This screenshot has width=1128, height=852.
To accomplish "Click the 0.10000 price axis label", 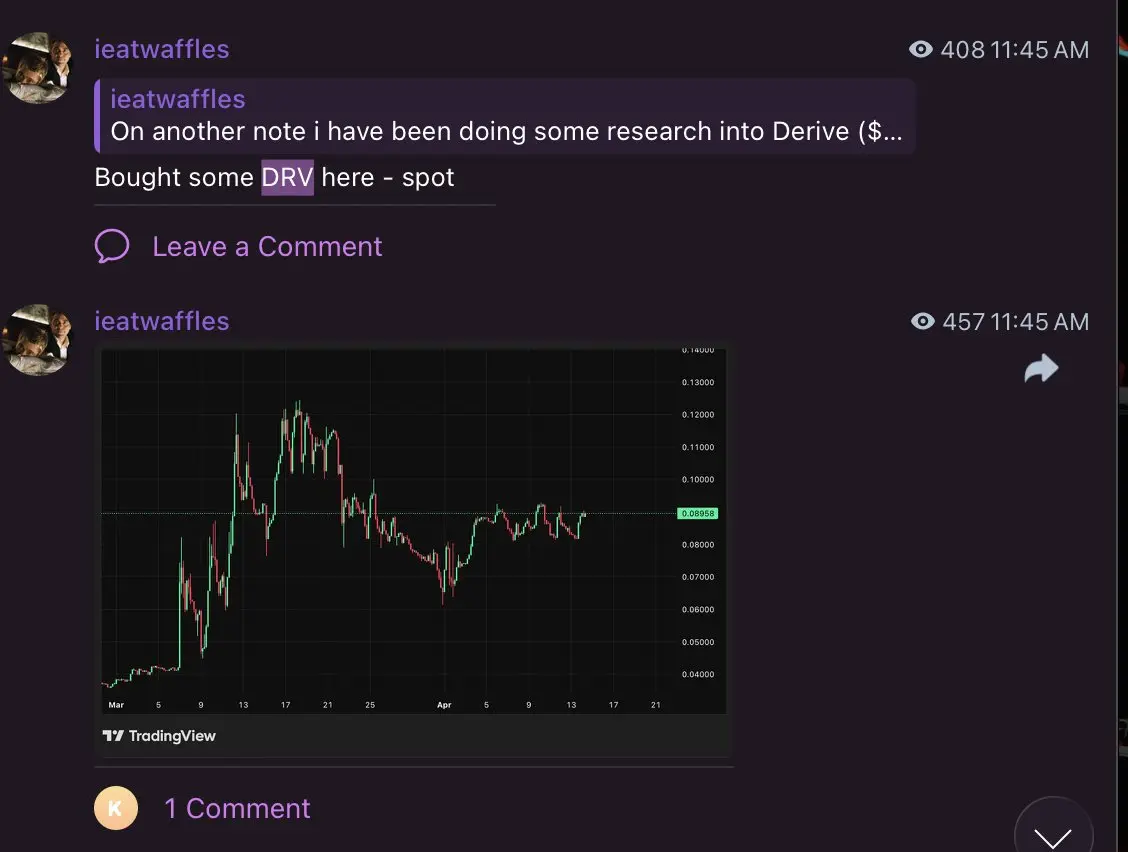I will click(698, 479).
